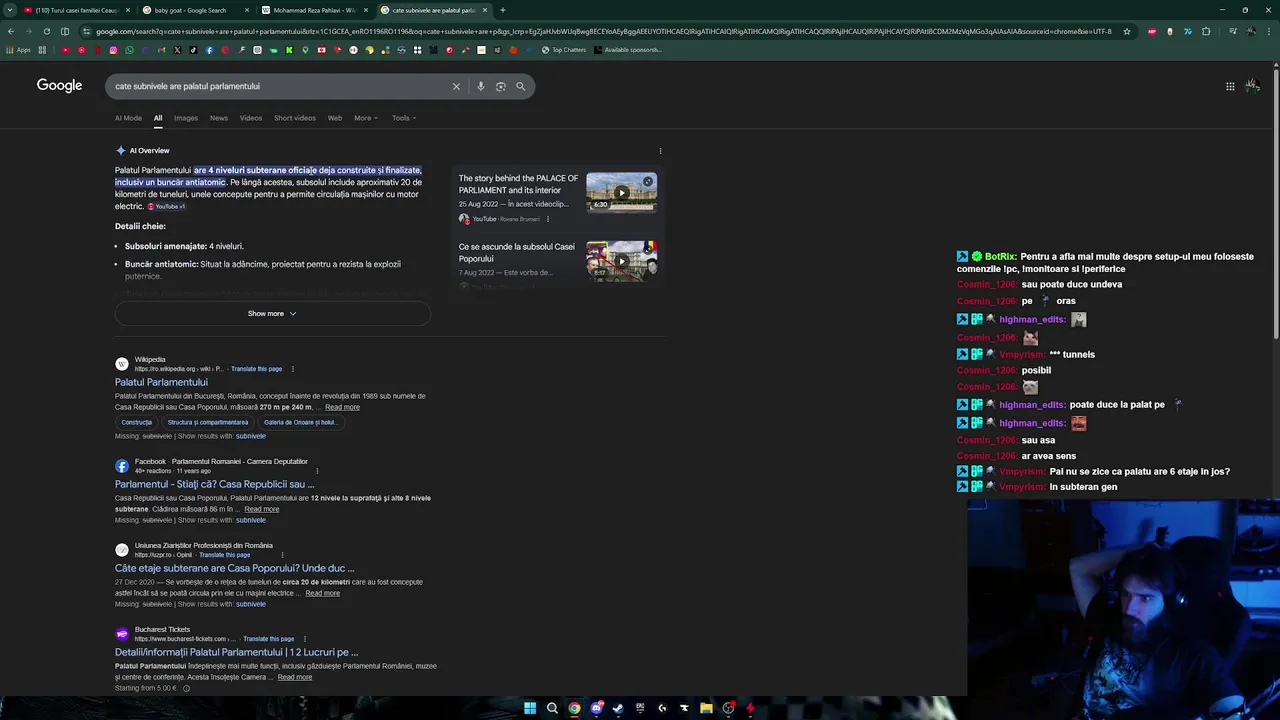Open Instagram bookmark in bookmarks bar
This screenshot has height=720, width=1280.
tap(113, 50)
